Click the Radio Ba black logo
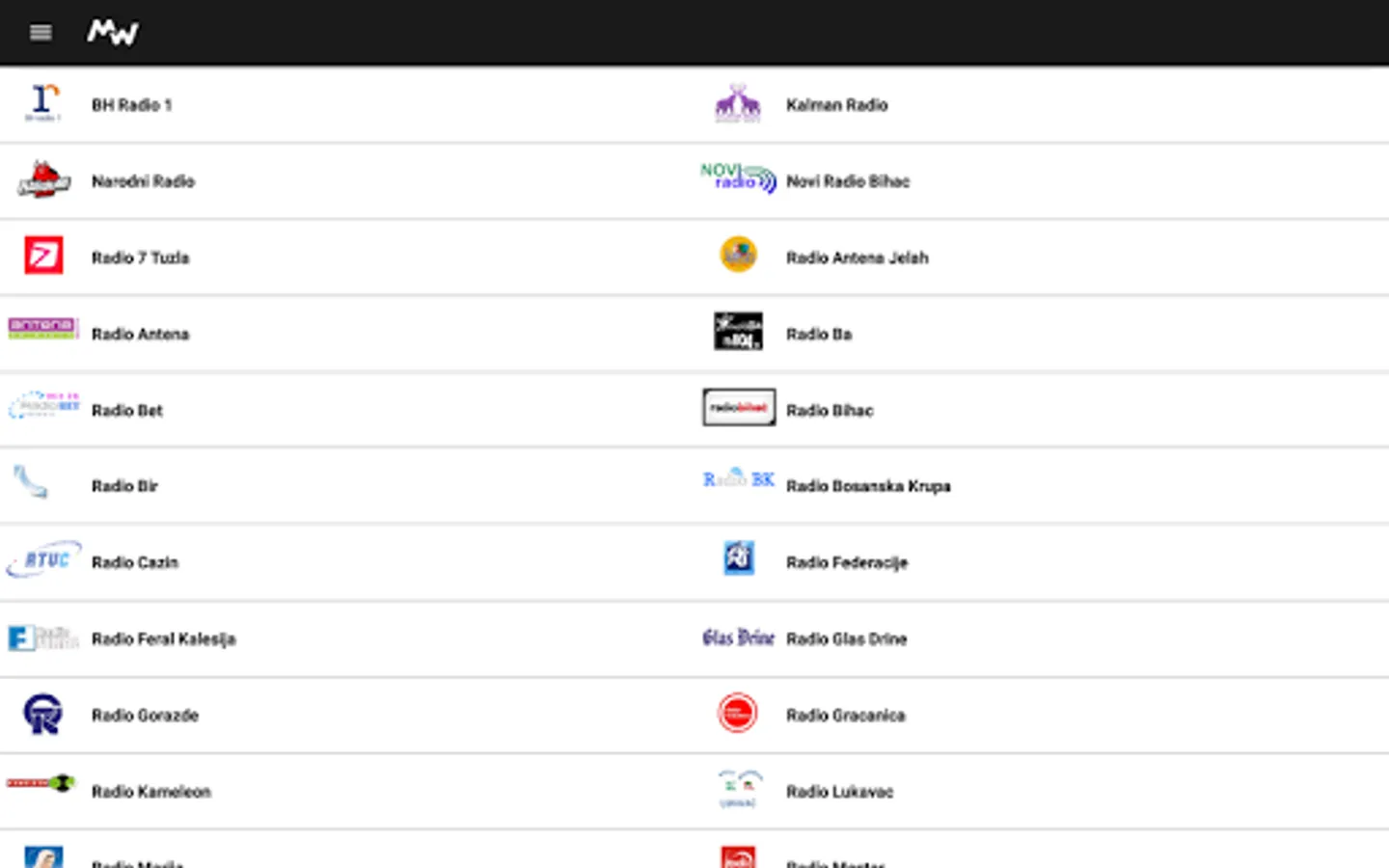This screenshot has height=868, width=1389. (738, 331)
